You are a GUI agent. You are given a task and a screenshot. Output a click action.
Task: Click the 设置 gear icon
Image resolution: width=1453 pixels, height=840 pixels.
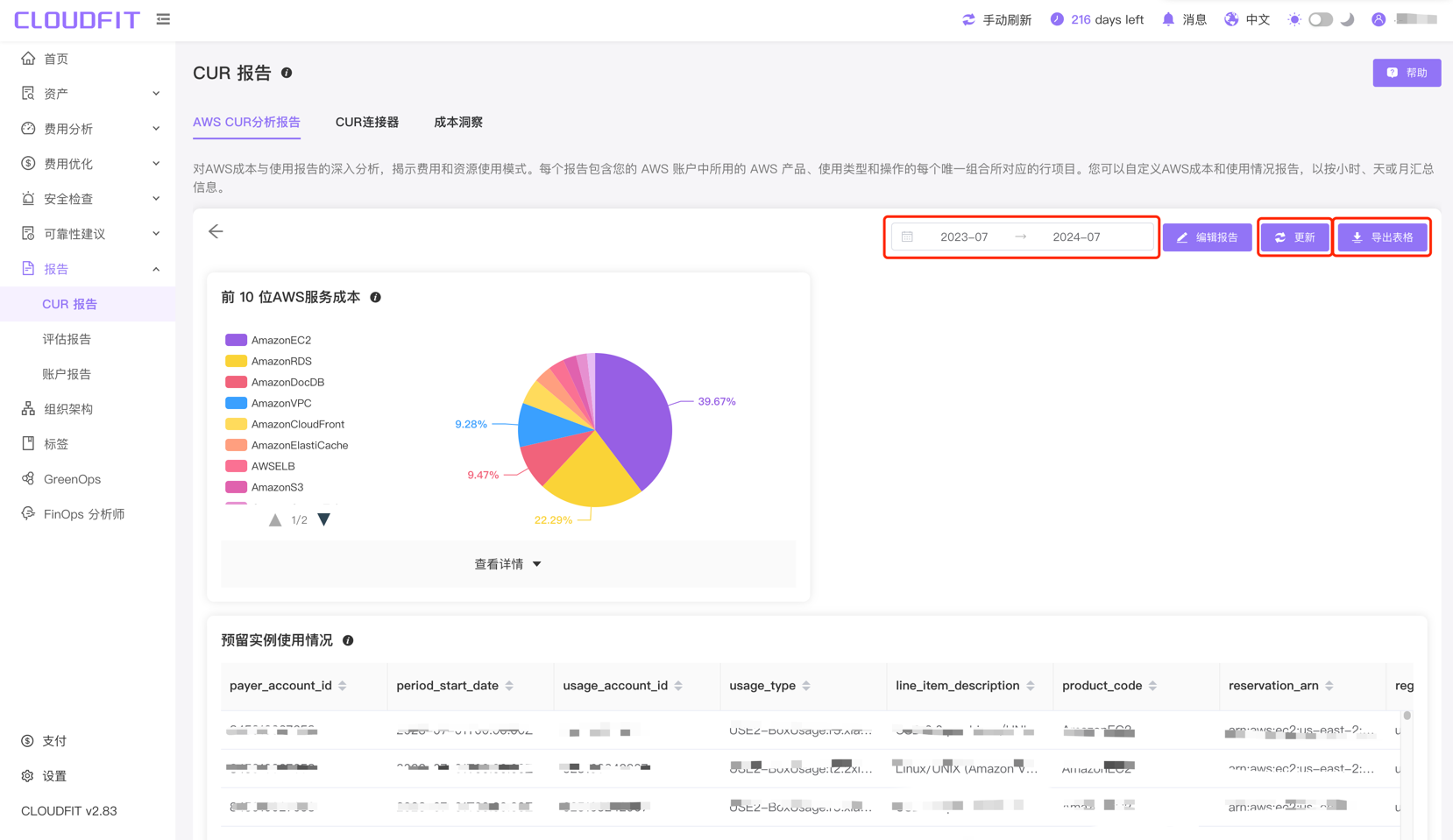coord(28,776)
